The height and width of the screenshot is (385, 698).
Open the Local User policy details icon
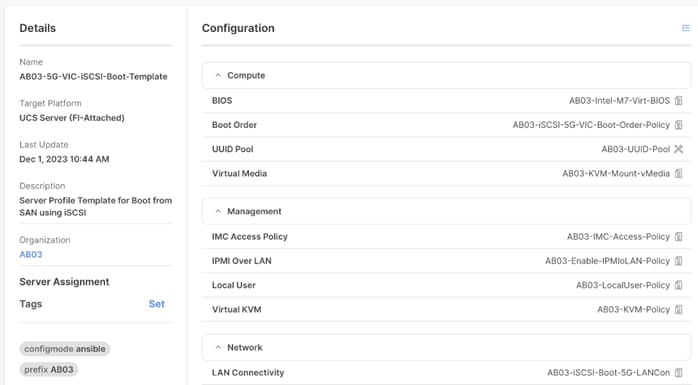tap(678, 285)
